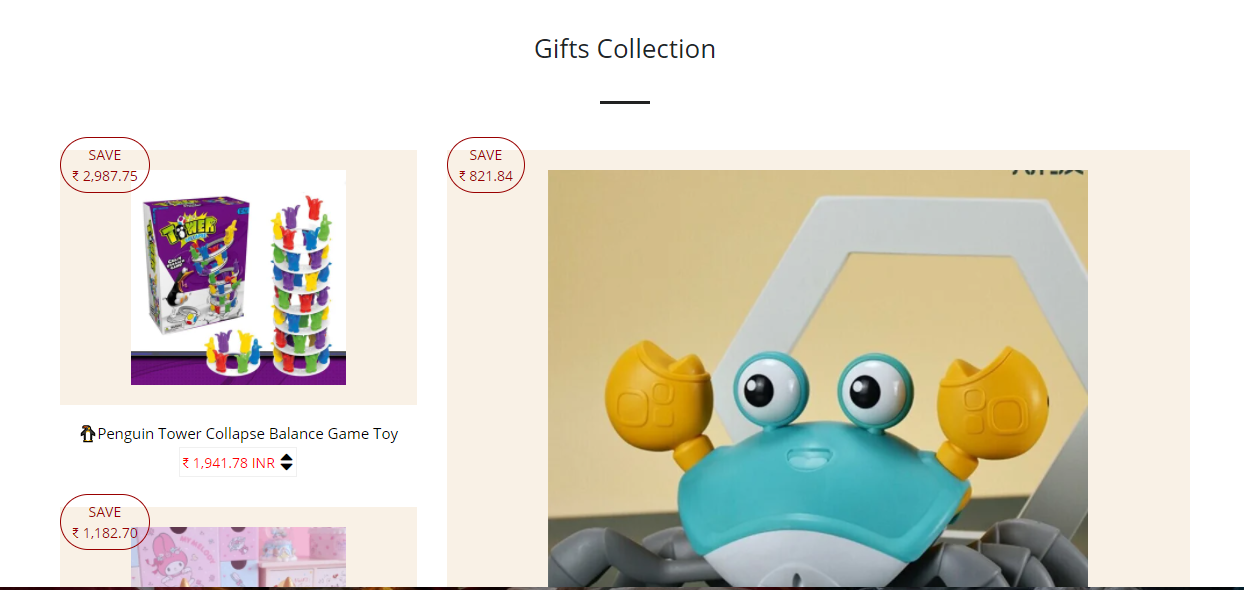Screen dimensions: 1244x590
Task: Click the SAVE ₹ 2,987.75 discount badge
Action: 105,165
